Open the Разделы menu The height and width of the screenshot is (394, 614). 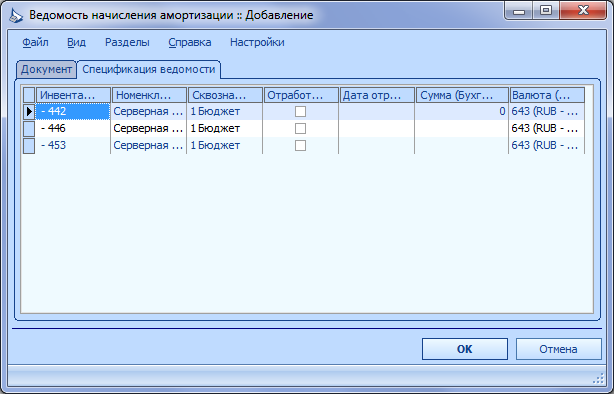tap(127, 42)
